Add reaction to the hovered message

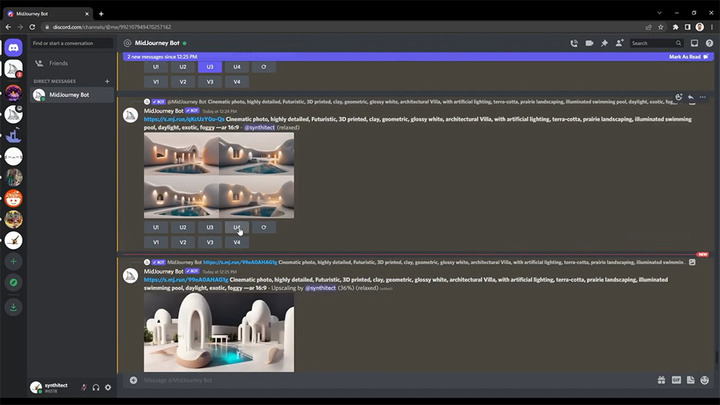point(679,97)
